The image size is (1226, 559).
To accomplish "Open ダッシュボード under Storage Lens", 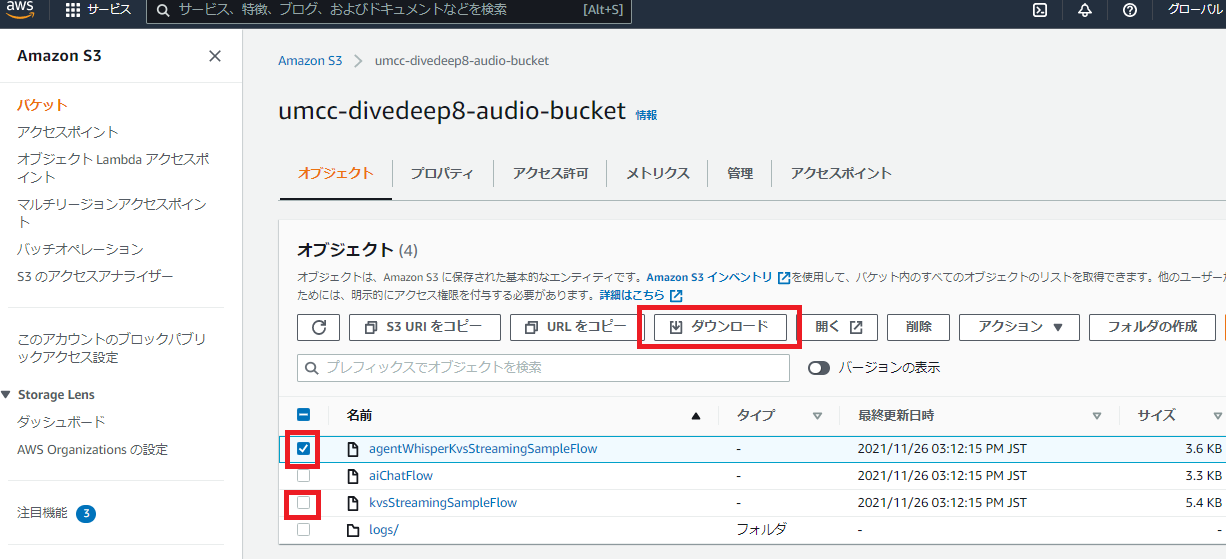I will pyautogui.click(x=61, y=422).
